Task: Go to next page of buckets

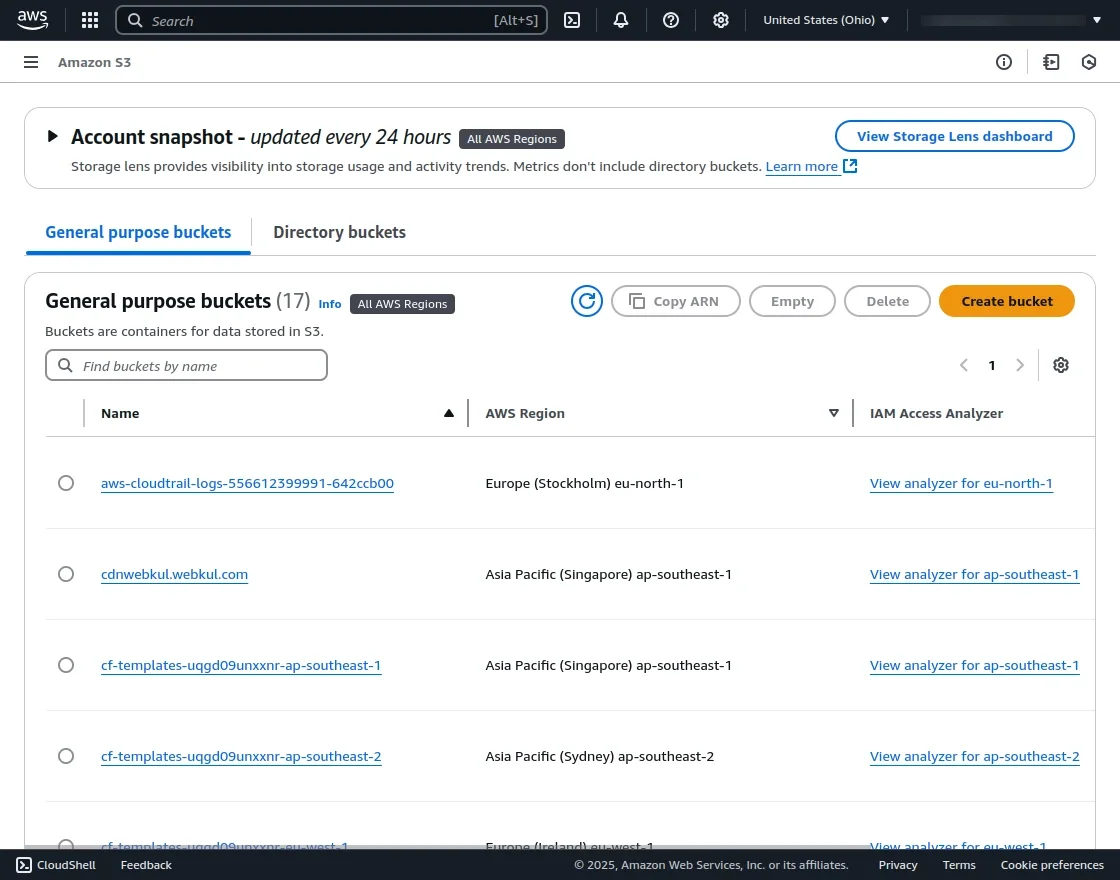Action: (1020, 365)
